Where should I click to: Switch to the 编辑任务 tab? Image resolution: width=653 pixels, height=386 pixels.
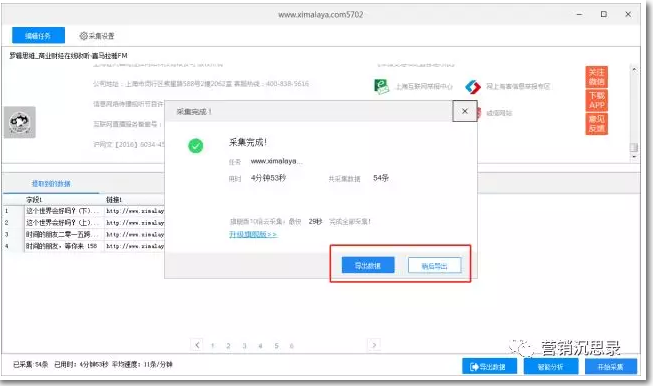point(38,35)
